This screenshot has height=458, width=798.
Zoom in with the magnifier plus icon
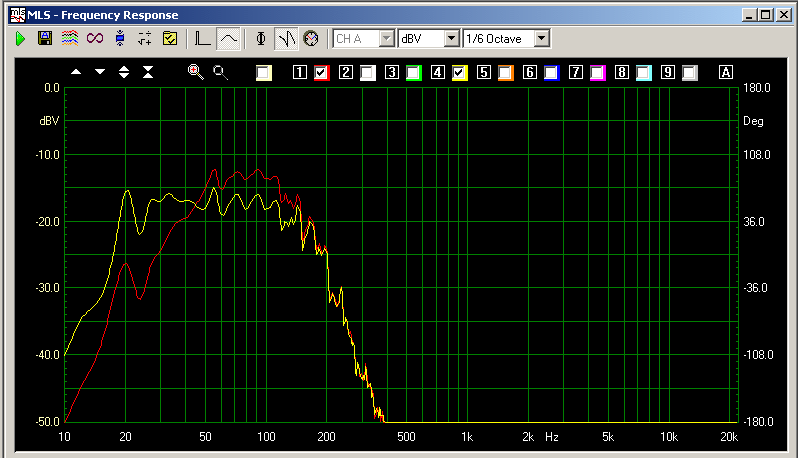coord(195,72)
